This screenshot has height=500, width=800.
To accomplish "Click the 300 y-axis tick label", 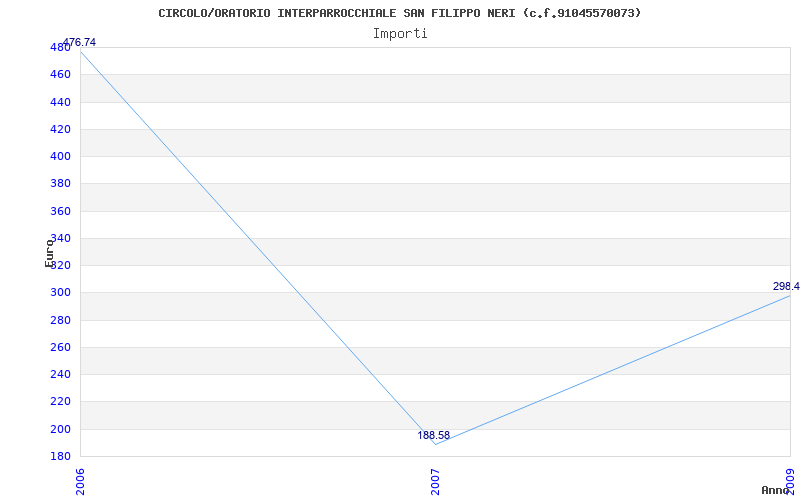I will point(60,293).
